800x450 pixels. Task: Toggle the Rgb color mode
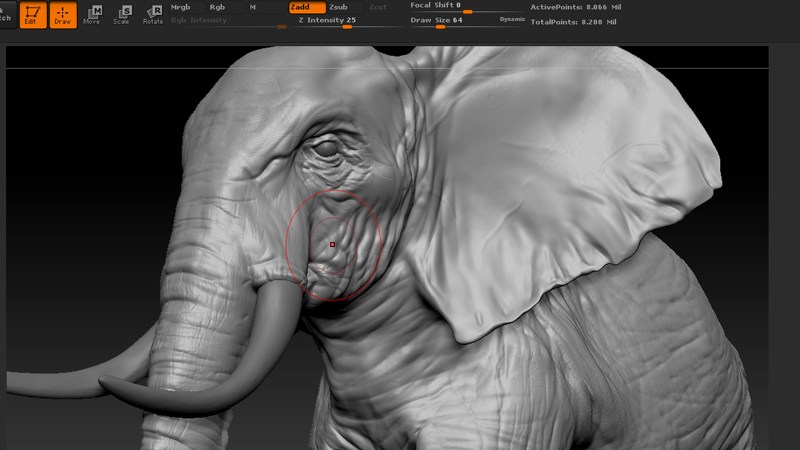click(217, 7)
